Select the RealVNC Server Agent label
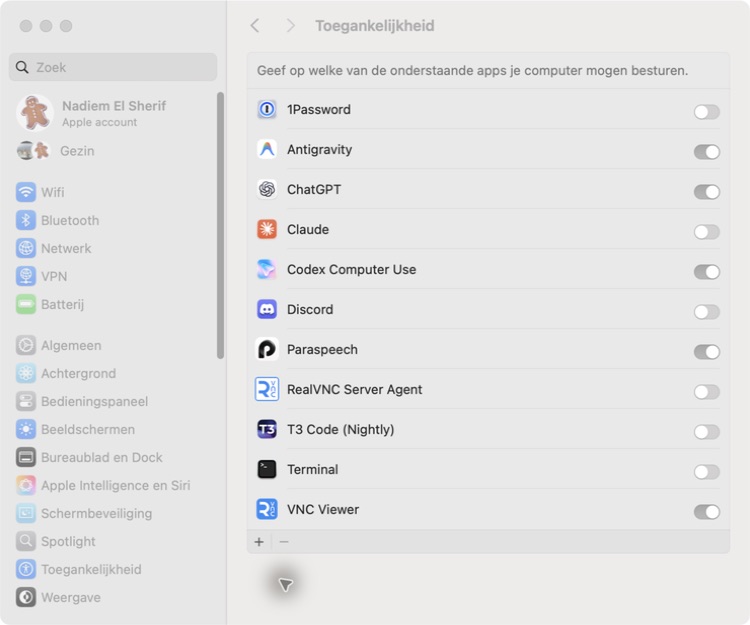Image resolution: width=750 pixels, height=625 pixels. [x=354, y=390]
